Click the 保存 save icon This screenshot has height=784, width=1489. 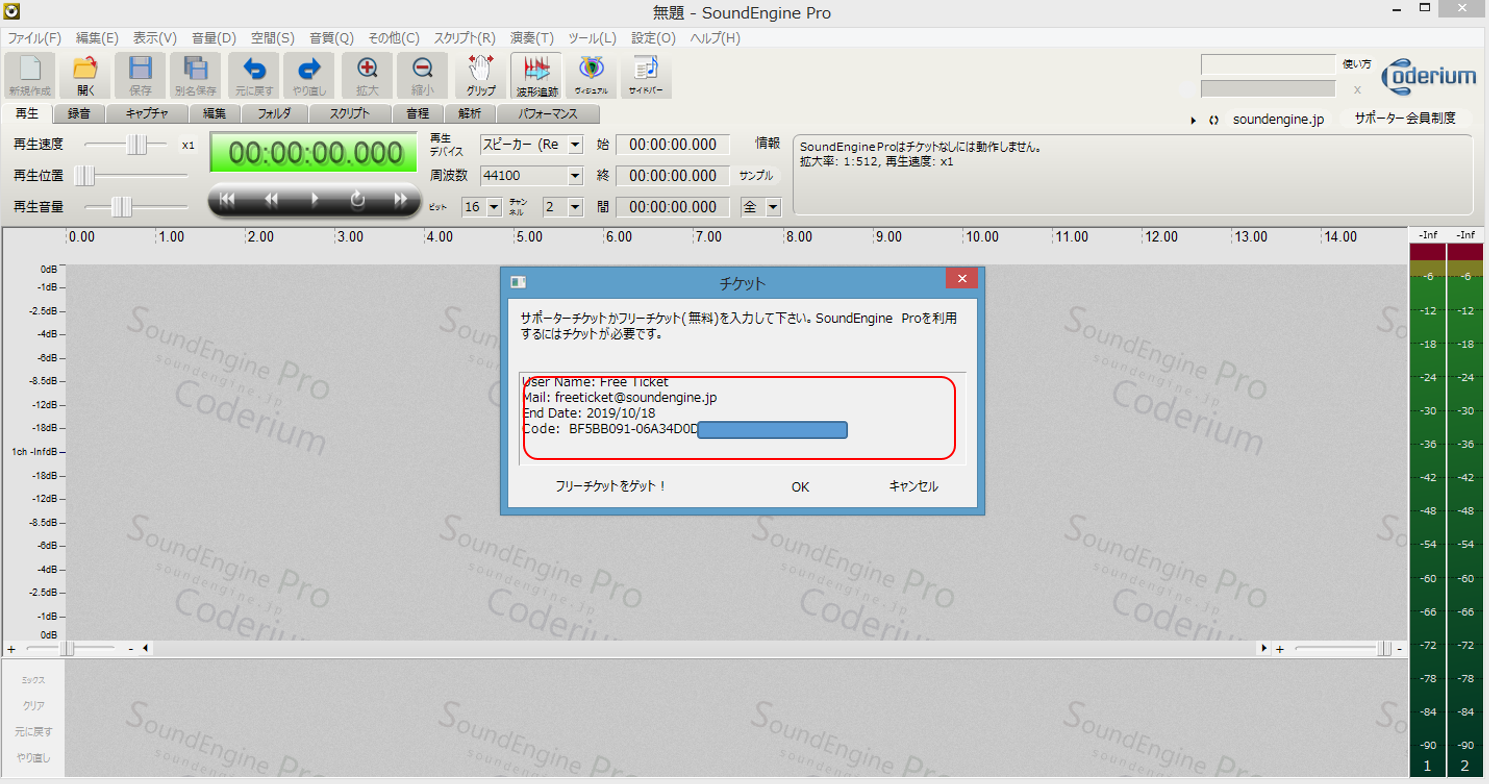[x=141, y=76]
